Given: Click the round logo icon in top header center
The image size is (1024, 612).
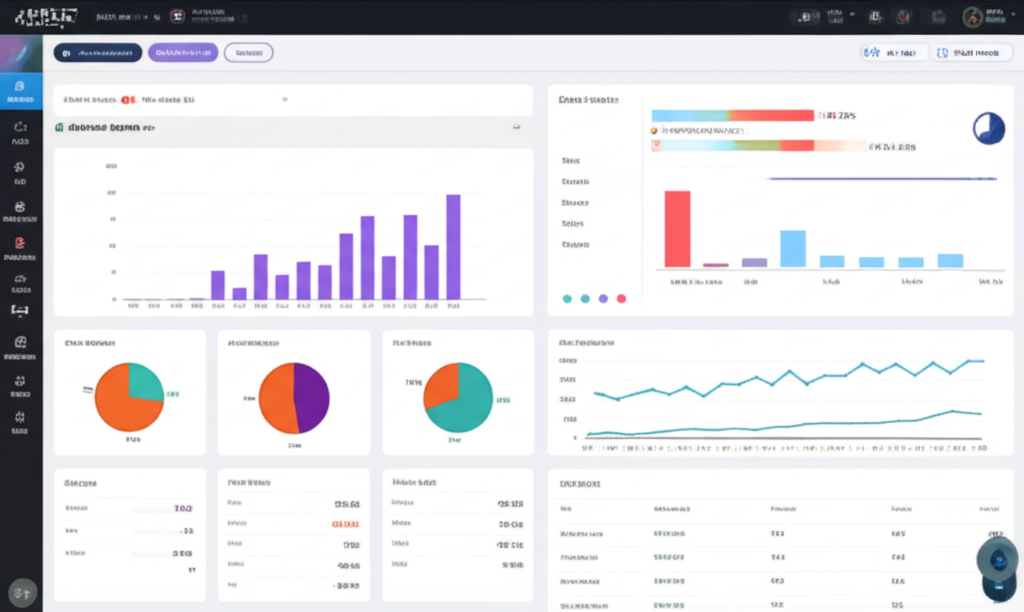Looking at the screenshot, I should [x=177, y=16].
